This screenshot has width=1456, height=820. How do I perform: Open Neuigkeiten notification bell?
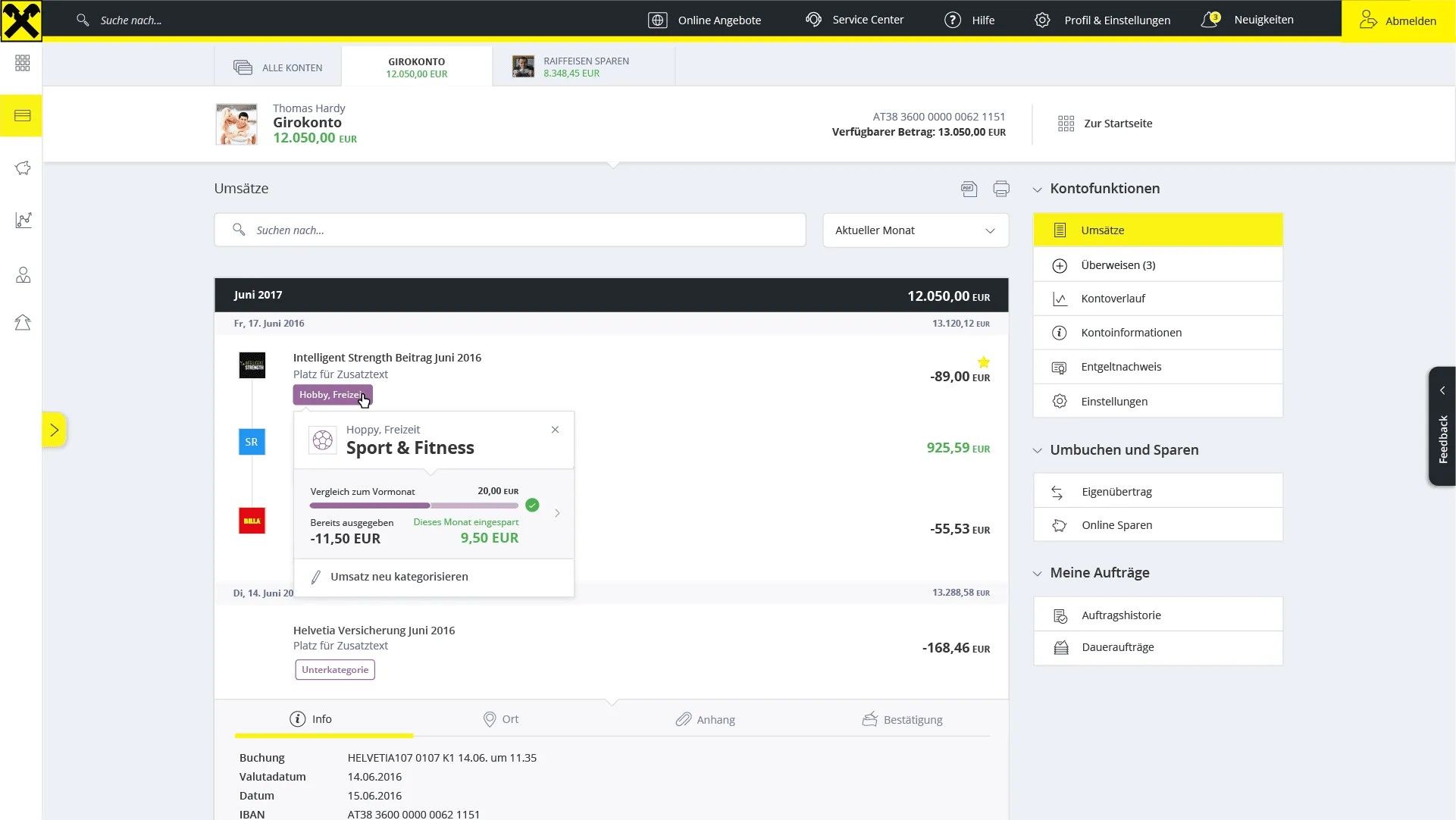coord(1210,20)
